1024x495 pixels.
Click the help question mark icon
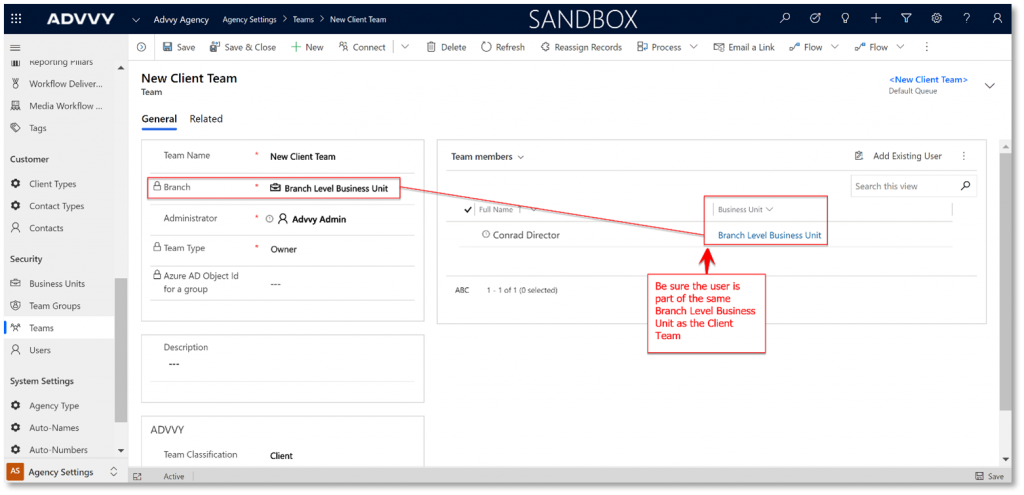pyautogui.click(x=966, y=18)
